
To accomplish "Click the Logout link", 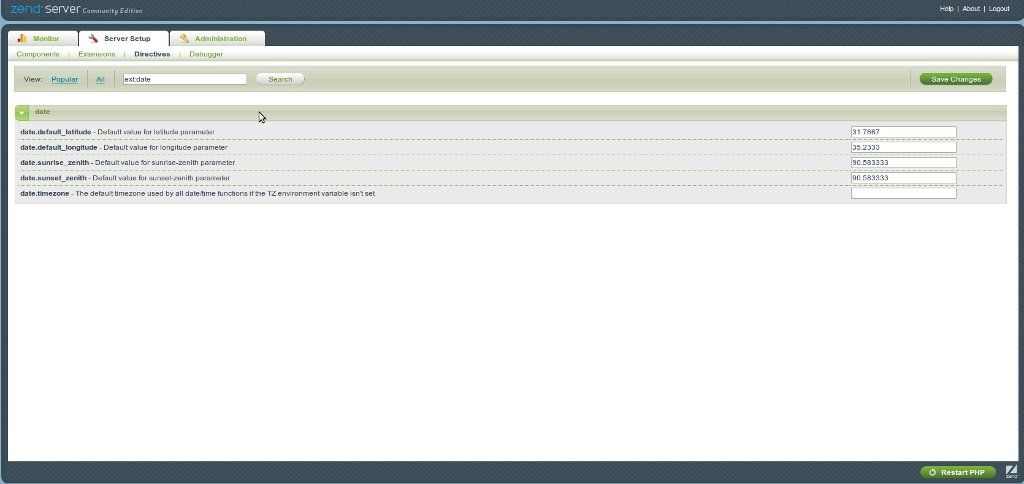I will pos(999,8).
